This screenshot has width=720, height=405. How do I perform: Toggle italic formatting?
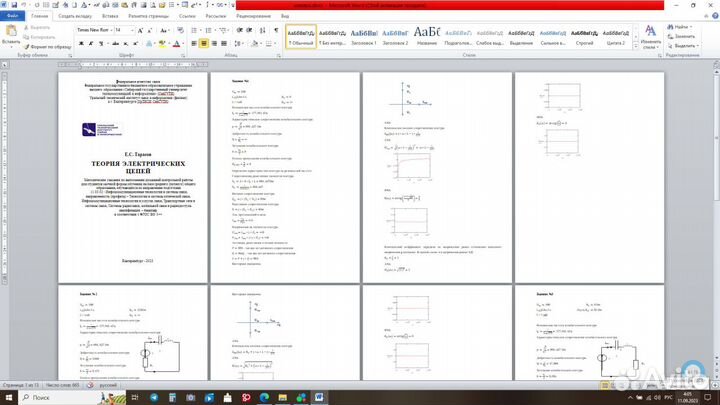pos(89,45)
